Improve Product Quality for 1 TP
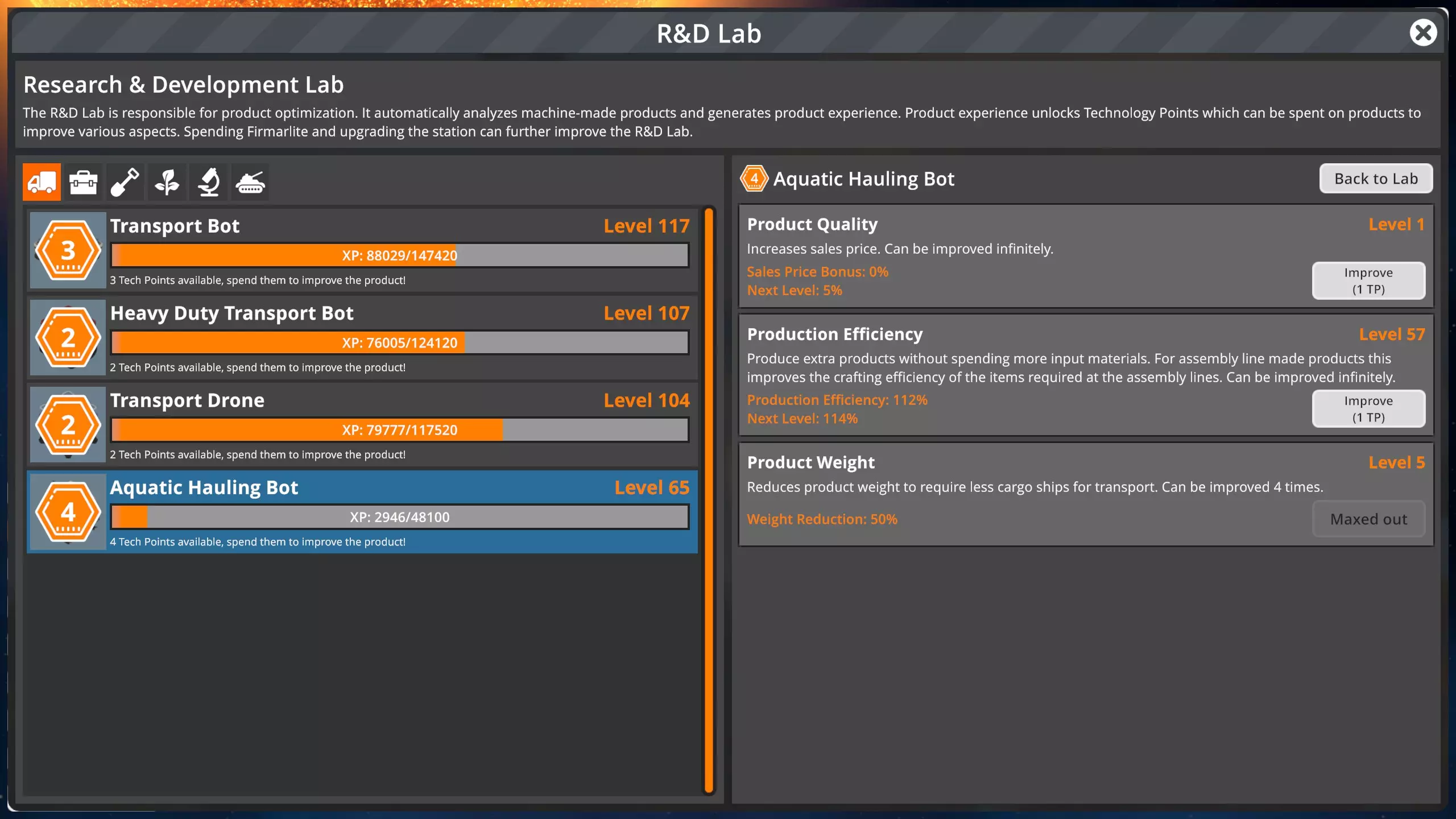The image size is (1456, 819). click(1368, 280)
